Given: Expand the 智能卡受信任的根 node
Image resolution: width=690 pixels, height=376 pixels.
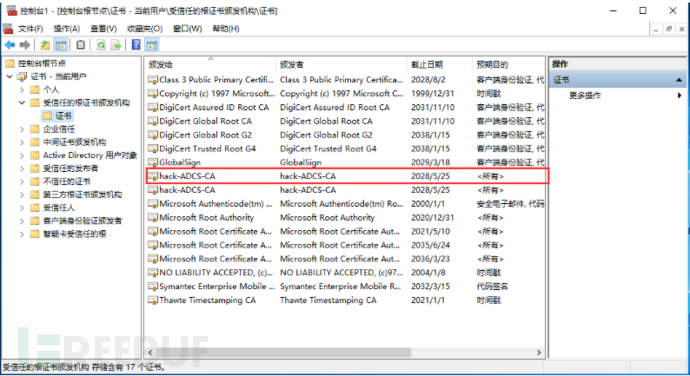Looking at the screenshot, I should [22, 234].
